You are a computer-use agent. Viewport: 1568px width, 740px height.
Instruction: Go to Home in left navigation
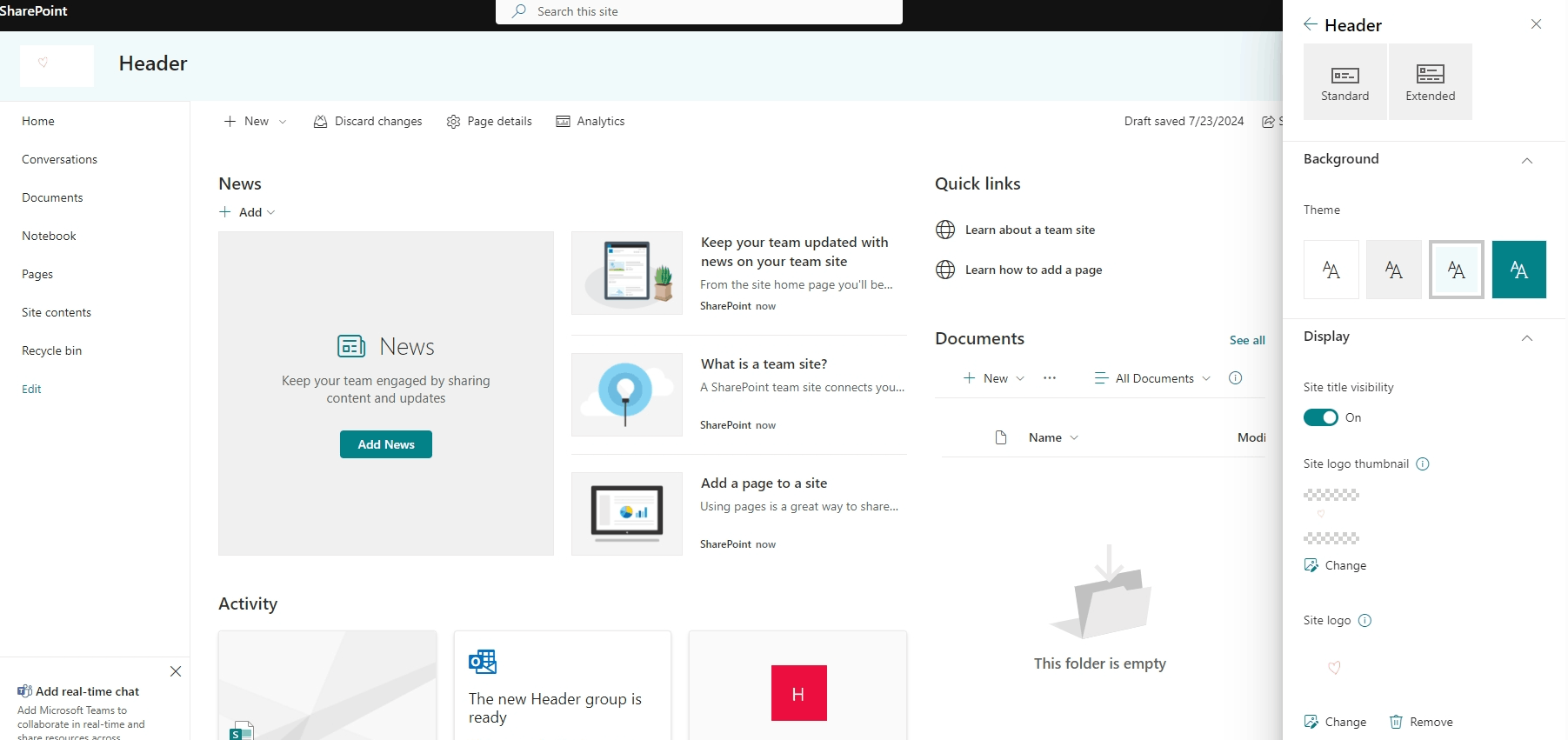[38, 121]
